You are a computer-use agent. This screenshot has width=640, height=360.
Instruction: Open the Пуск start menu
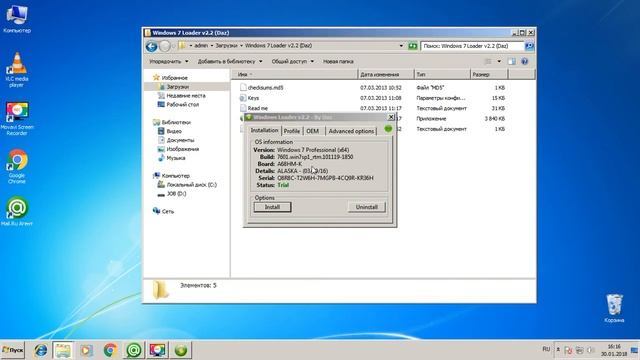[13, 350]
